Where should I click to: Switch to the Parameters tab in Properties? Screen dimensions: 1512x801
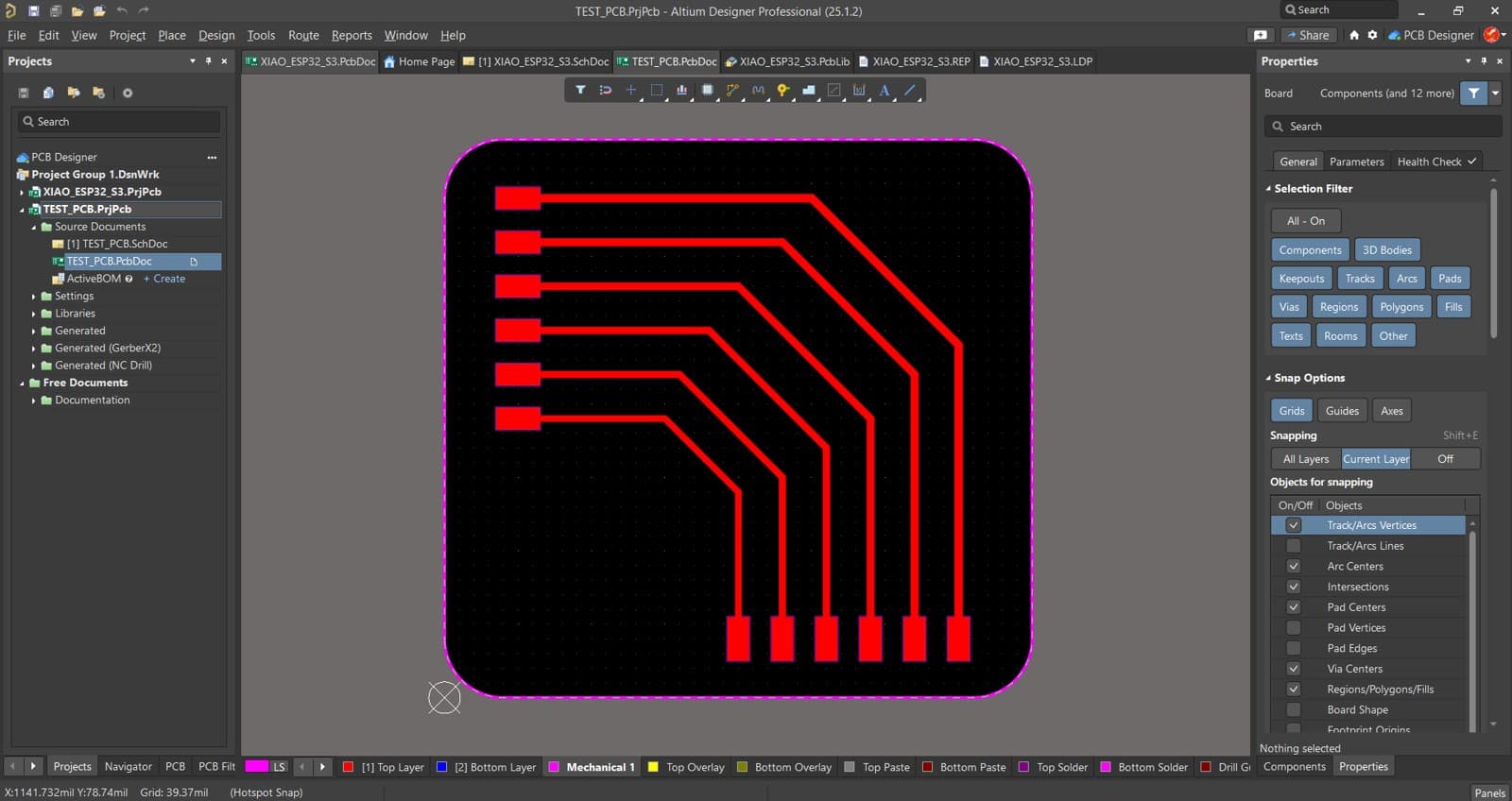(x=1356, y=162)
